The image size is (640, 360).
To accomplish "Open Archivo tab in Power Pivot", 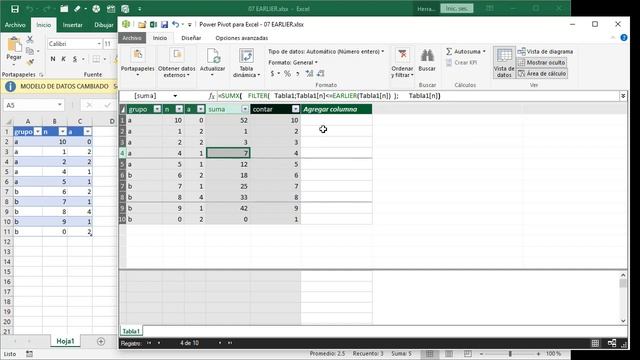I will click(132, 38).
